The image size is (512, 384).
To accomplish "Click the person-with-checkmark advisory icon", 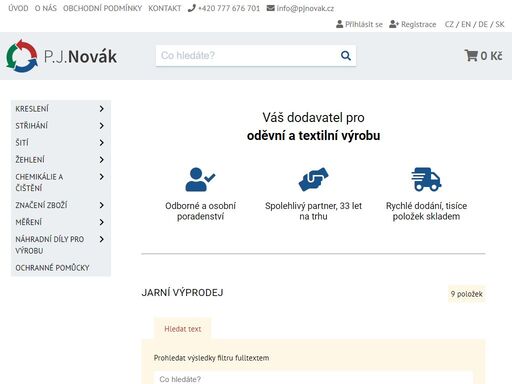I will pyautogui.click(x=200, y=180).
